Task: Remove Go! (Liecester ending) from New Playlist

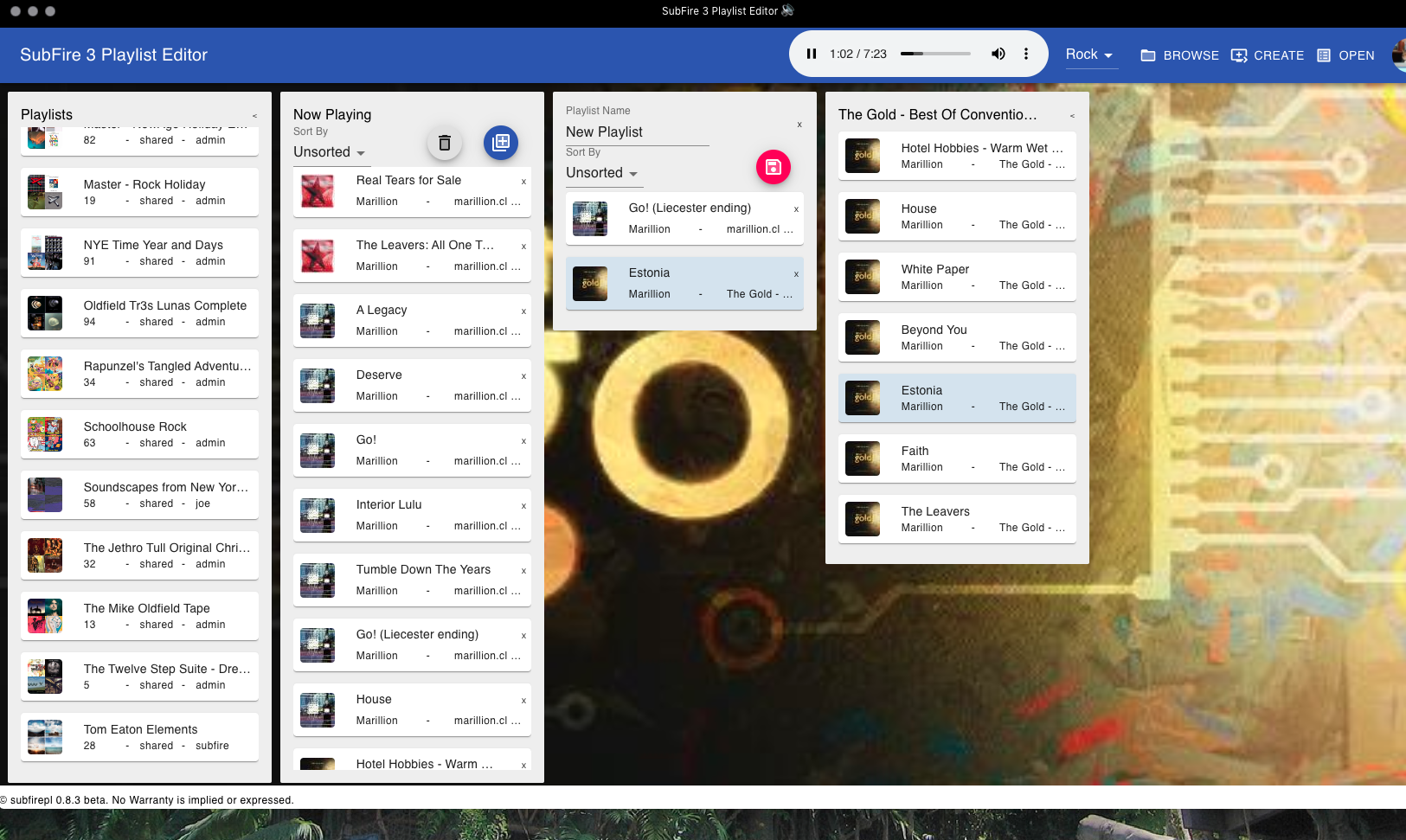Action: pos(796,209)
